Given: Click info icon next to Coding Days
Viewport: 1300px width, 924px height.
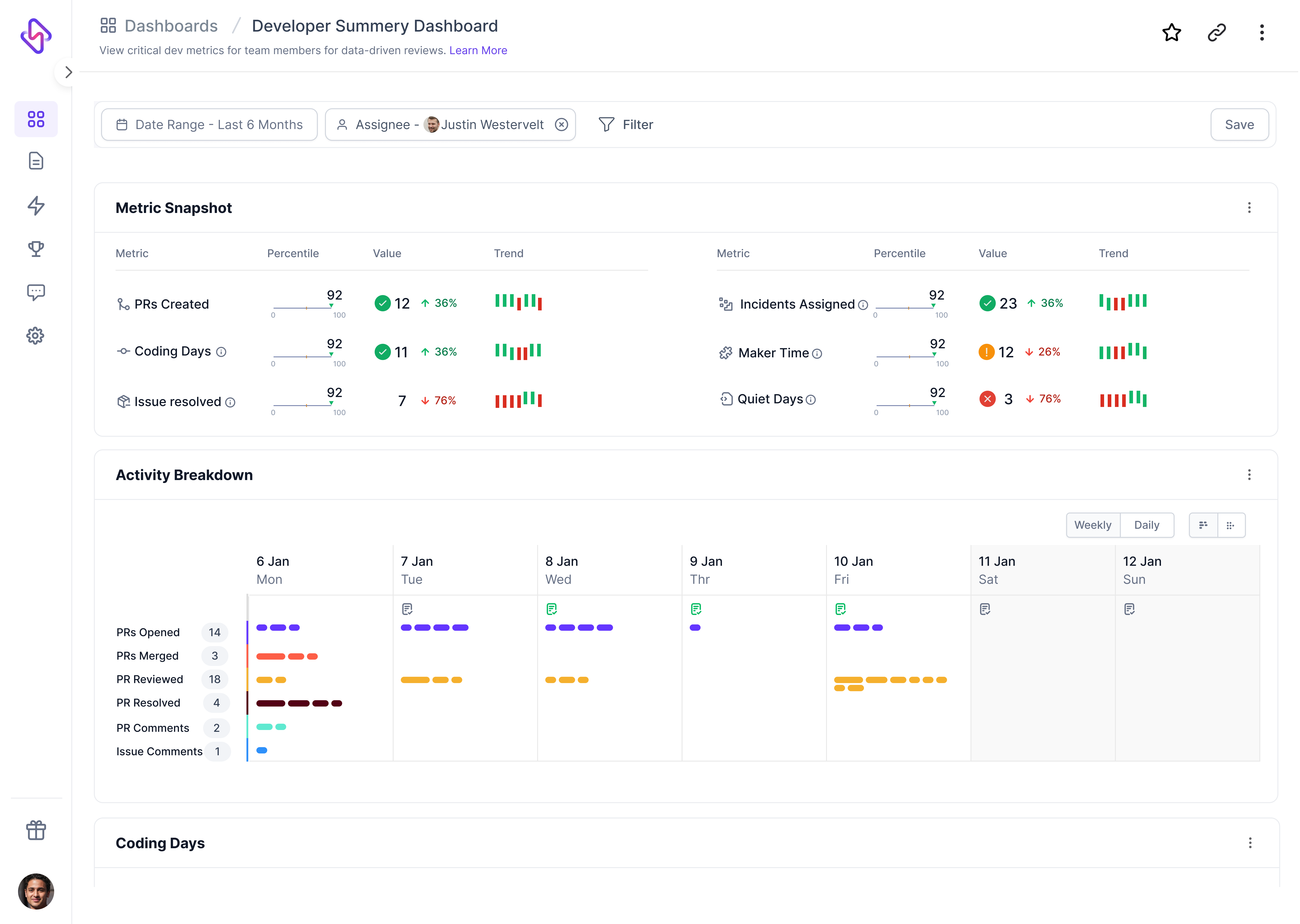Looking at the screenshot, I should (x=221, y=352).
